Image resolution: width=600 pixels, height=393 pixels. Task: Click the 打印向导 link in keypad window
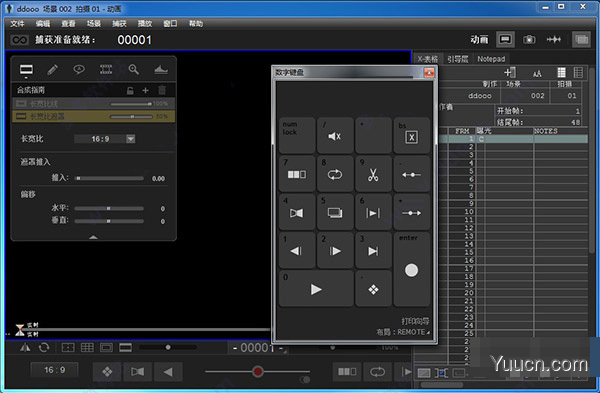415,321
